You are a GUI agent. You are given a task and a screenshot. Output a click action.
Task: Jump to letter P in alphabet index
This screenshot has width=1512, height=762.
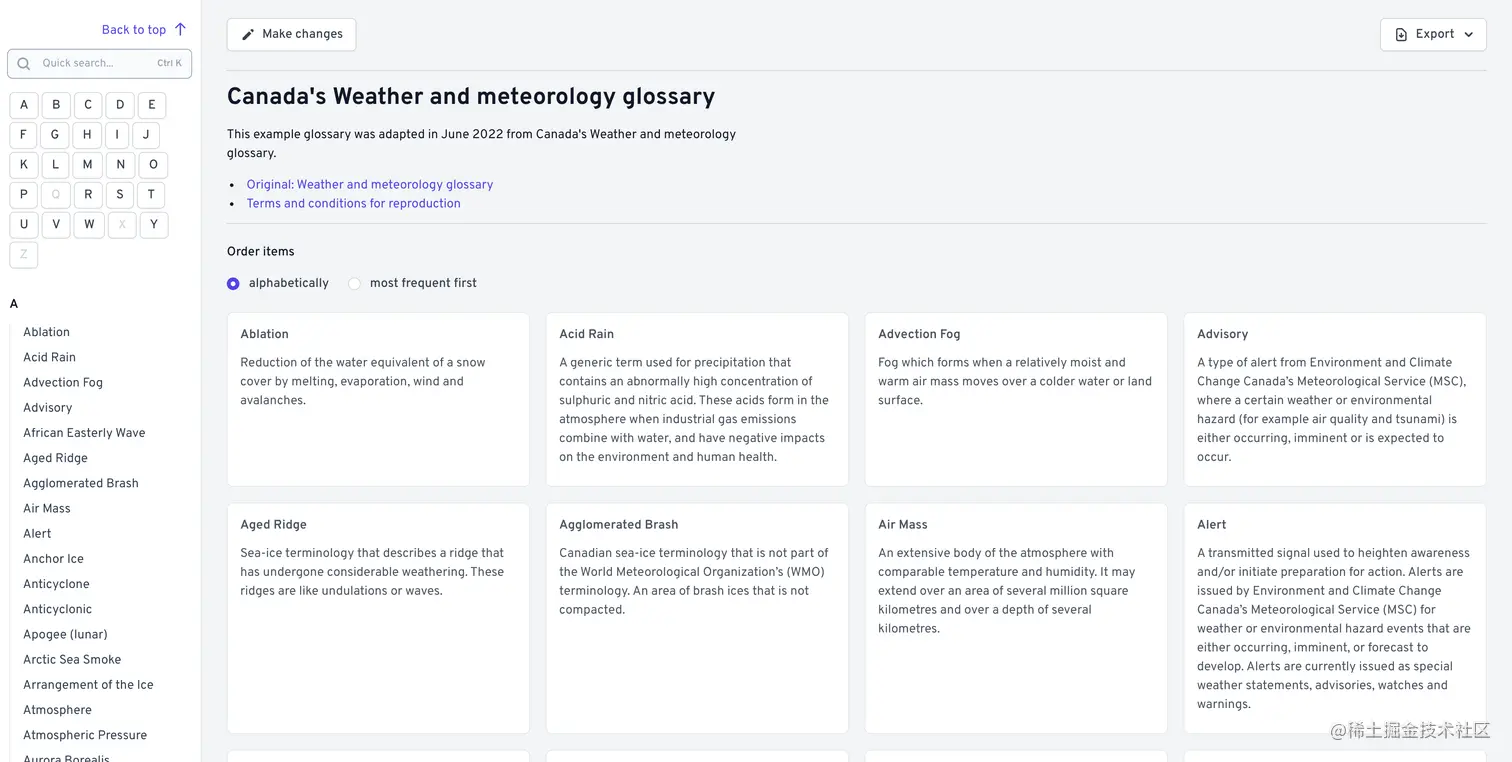point(24,195)
